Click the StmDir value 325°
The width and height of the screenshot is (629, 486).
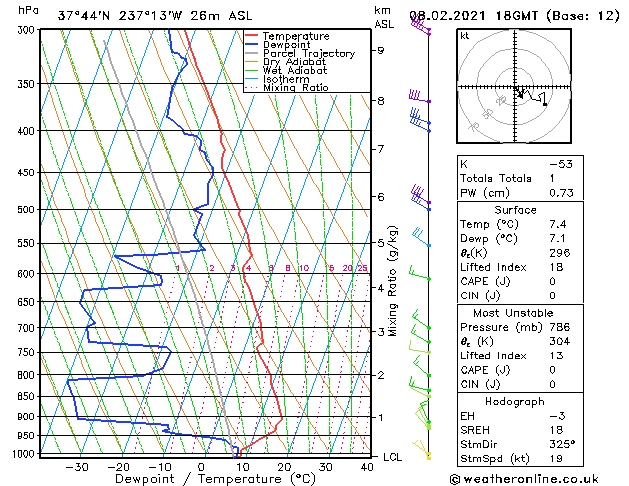(x=562, y=444)
